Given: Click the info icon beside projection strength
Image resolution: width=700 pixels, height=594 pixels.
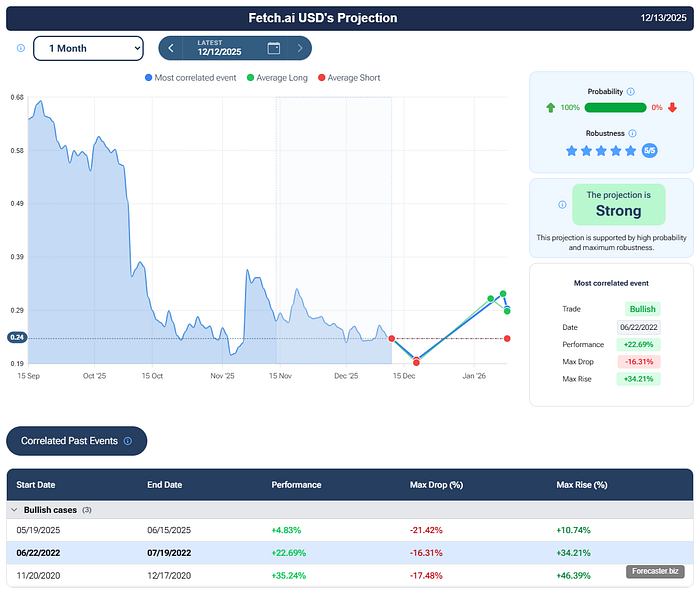Looking at the screenshot, I should click(x=562, y=205).
